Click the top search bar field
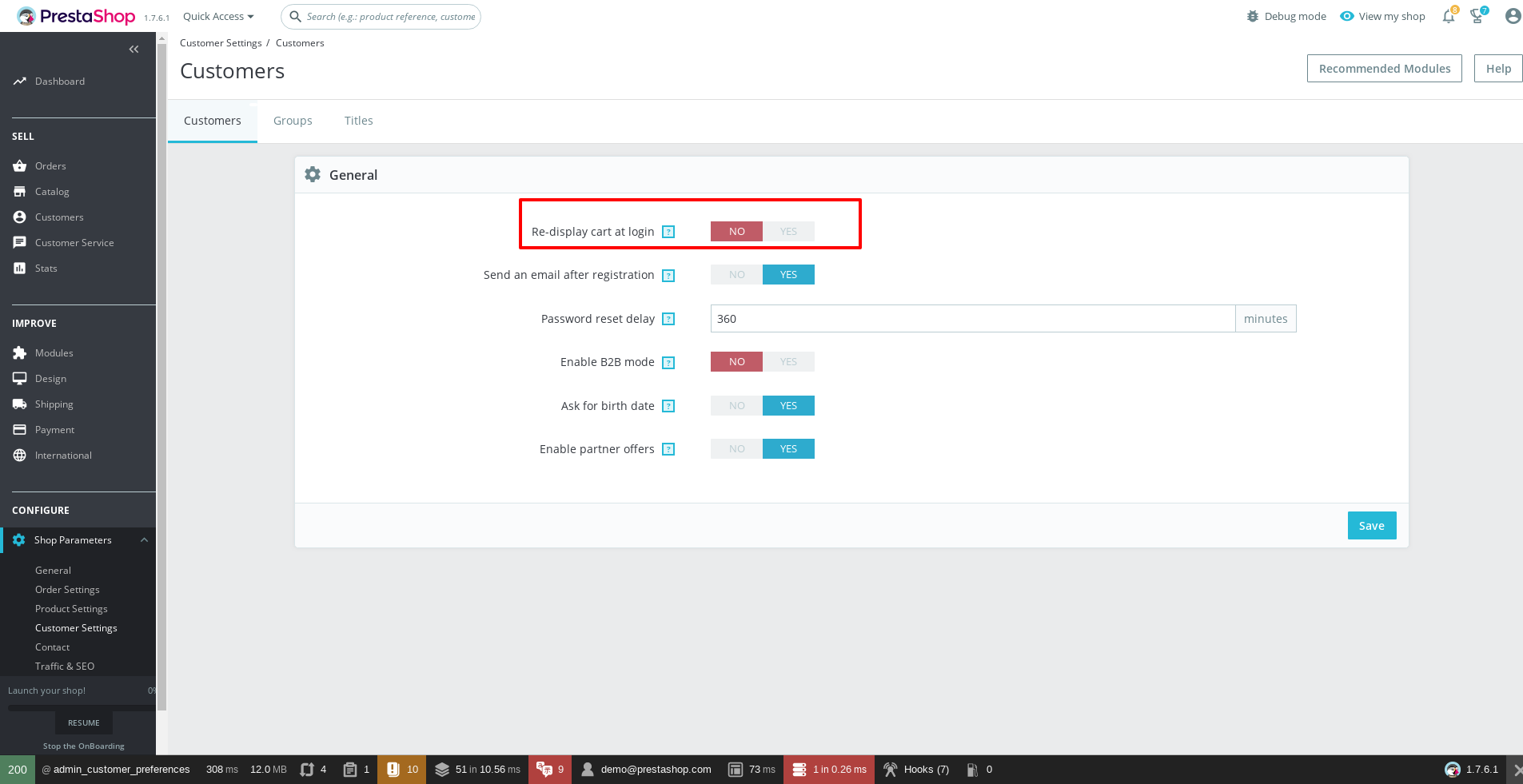The image size is (1523, 784). pyautogui.click(x=381, y=17)
